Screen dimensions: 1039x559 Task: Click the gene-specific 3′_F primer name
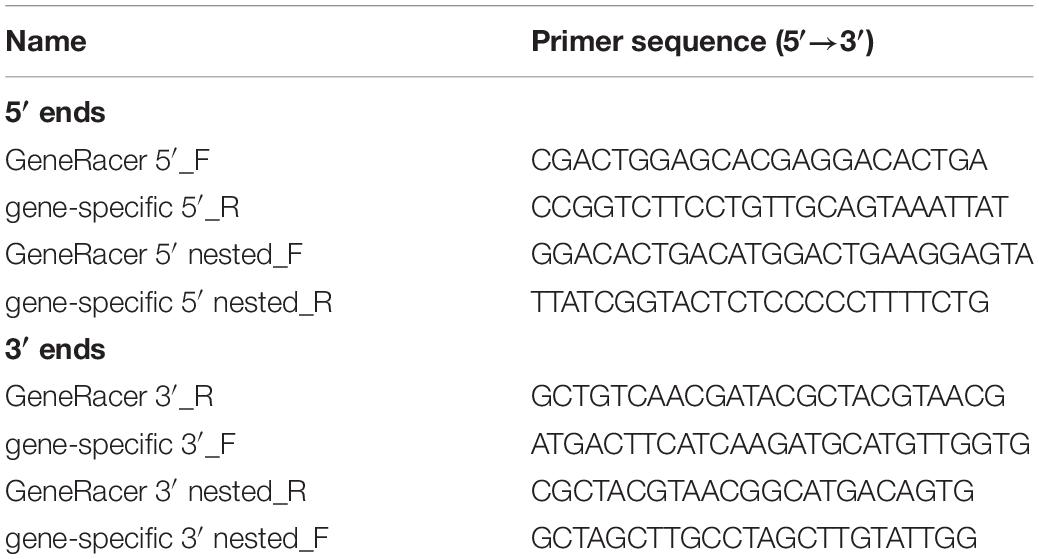point(120,444)
